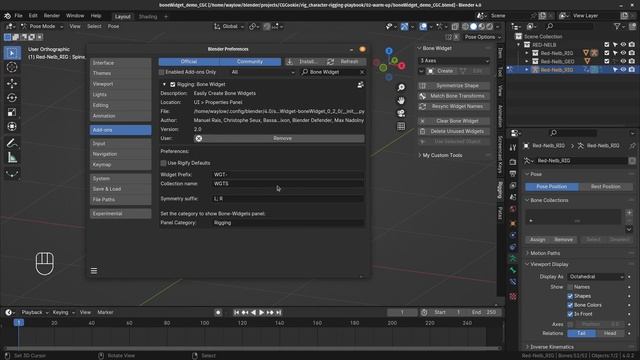Expand the Motion Paths panel

545,253
